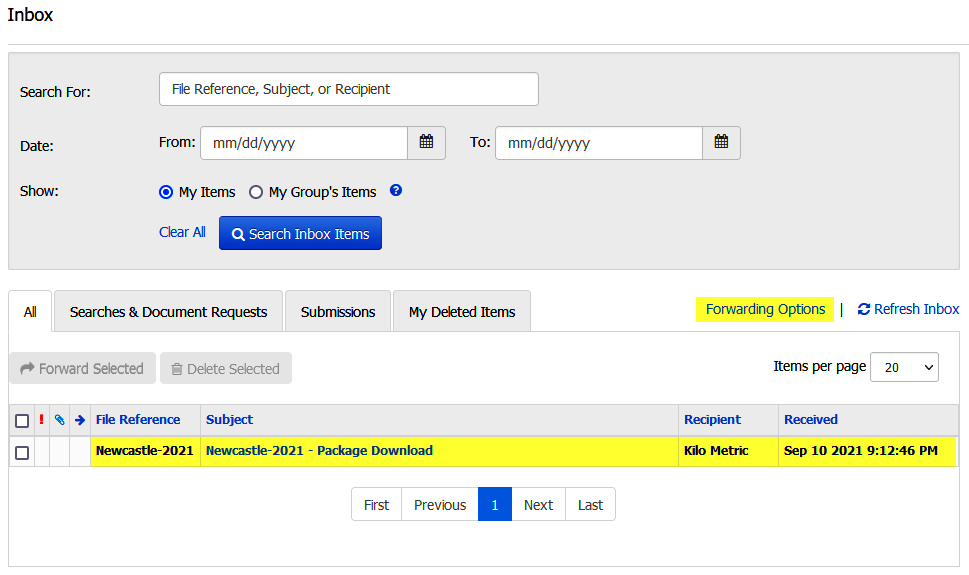Click the Newcastle-2021 file reference cell
This screenshot has width=969, height=575.
(x=145, y=451)
